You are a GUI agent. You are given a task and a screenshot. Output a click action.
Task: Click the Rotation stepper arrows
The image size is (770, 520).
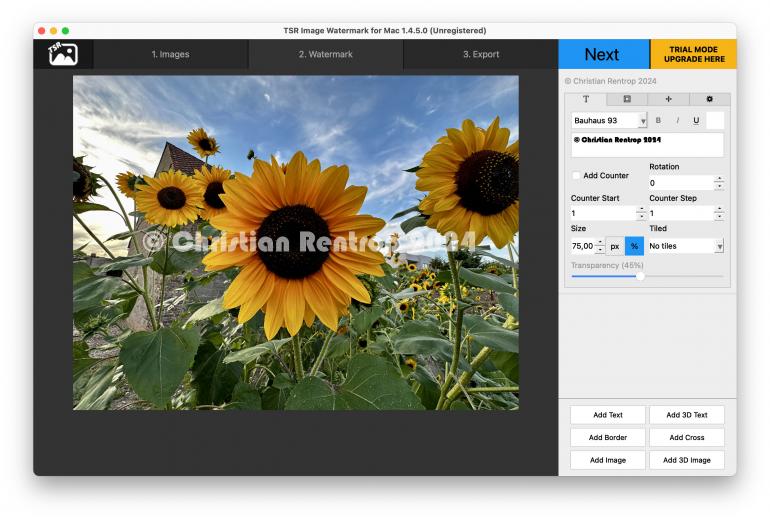coord(719,183)
